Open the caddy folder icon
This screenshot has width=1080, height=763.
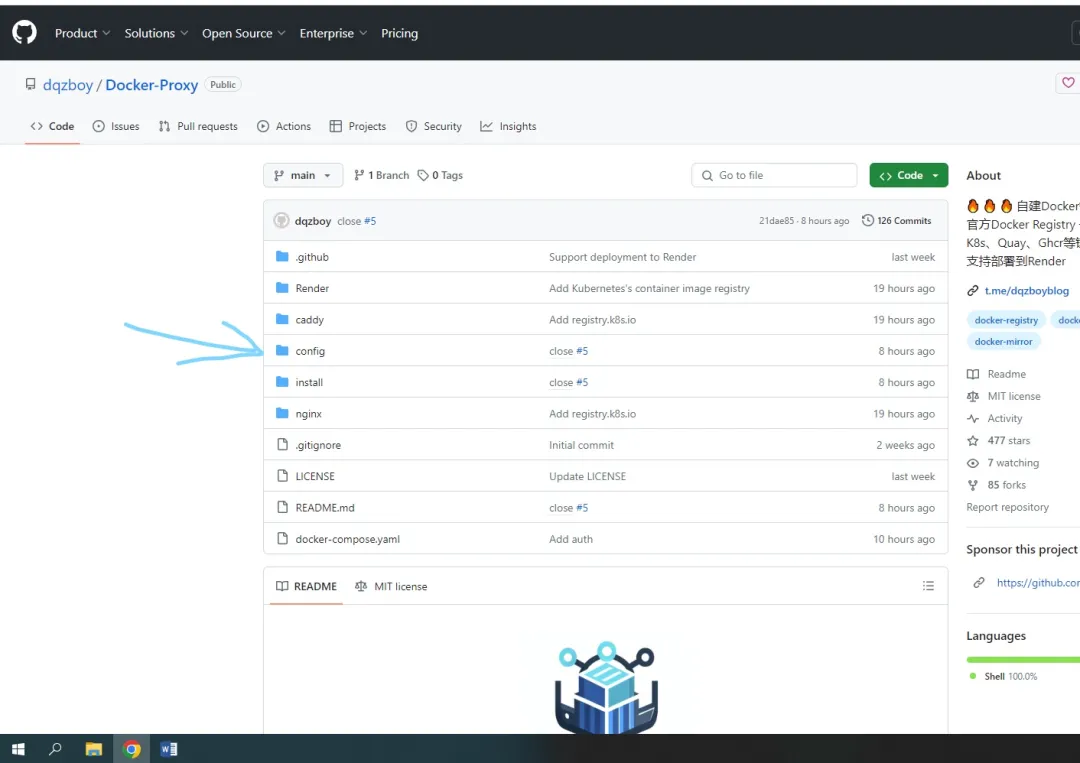click(x=282, y=320)
